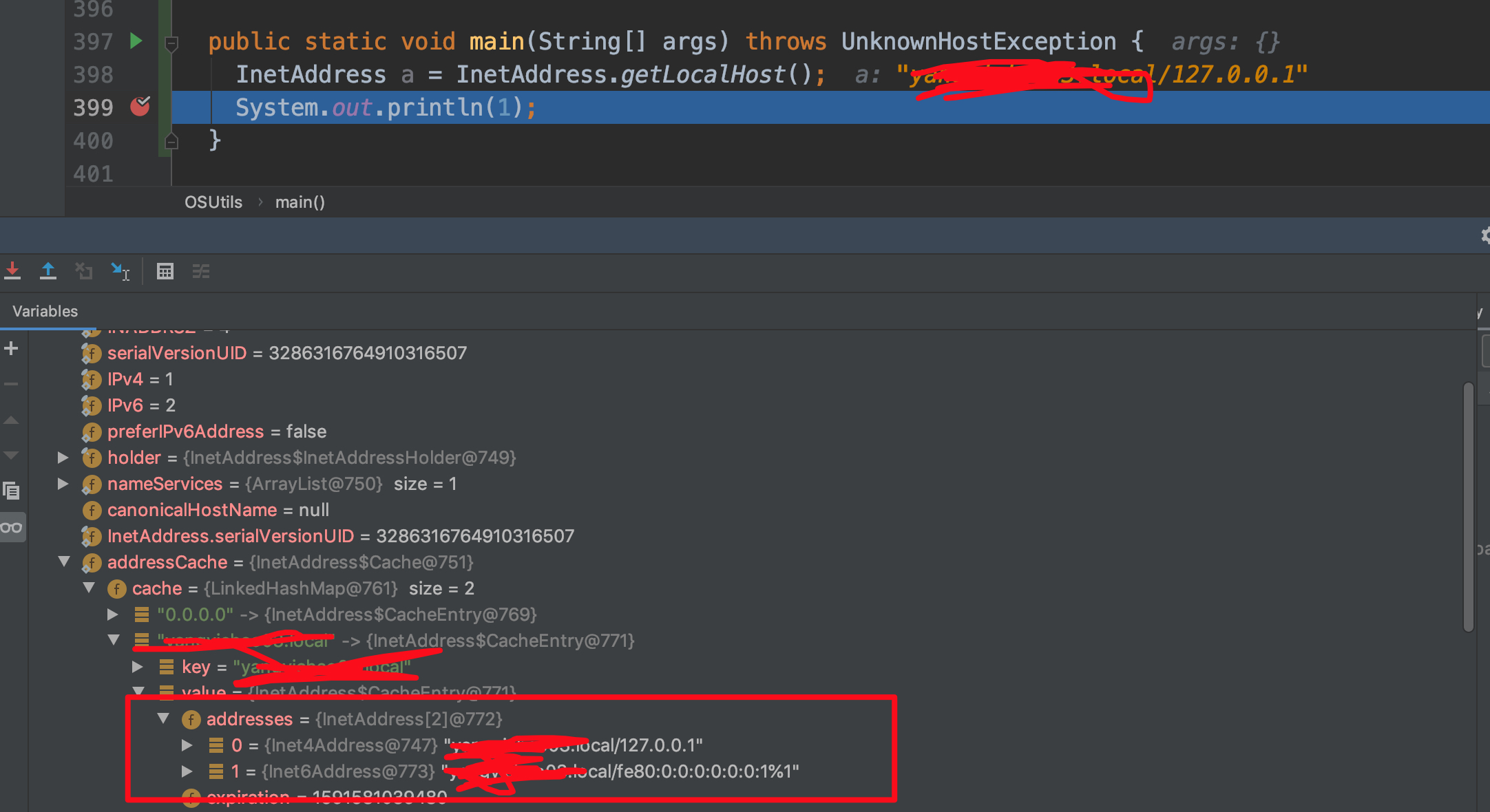Click the main() breadcrumb item
This screenshot has width=1490, height=812.
[x=300, y=202]
